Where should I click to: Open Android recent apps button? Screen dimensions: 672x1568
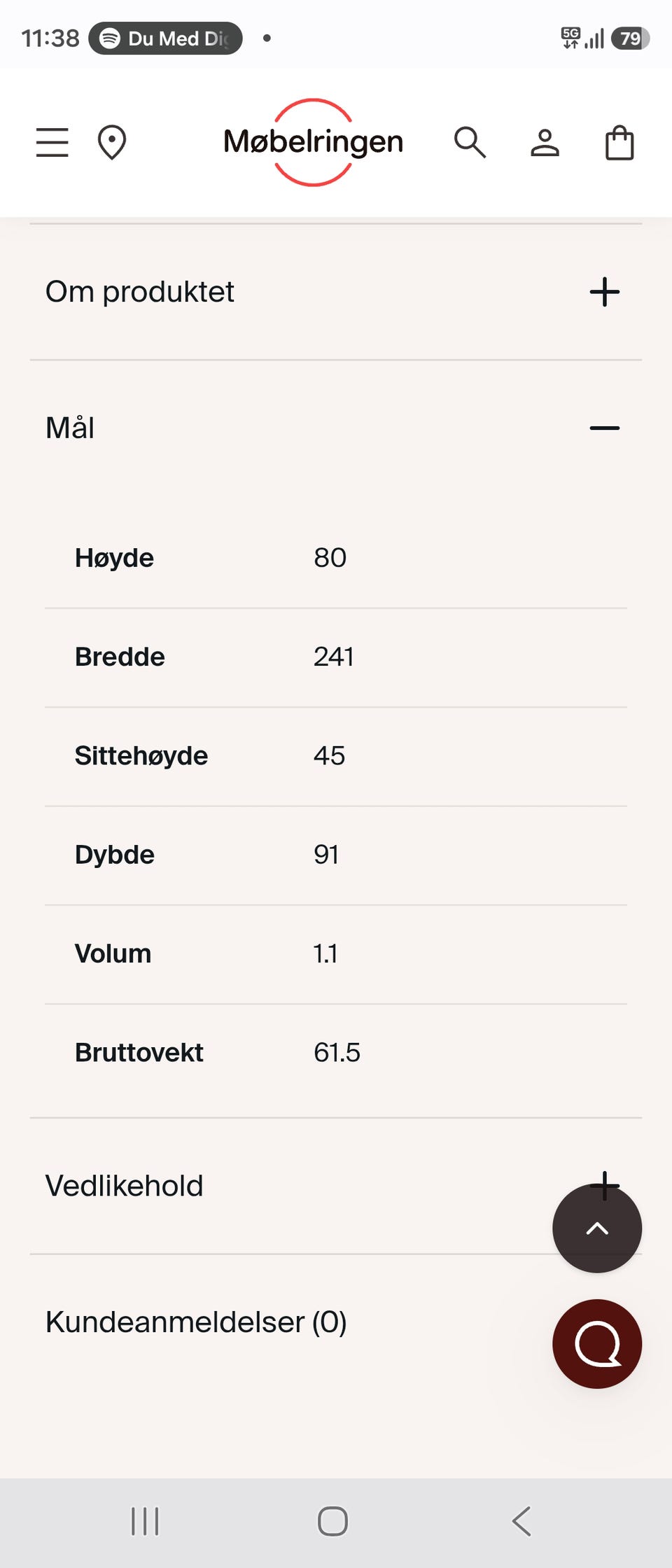(x=145, y=1522)
